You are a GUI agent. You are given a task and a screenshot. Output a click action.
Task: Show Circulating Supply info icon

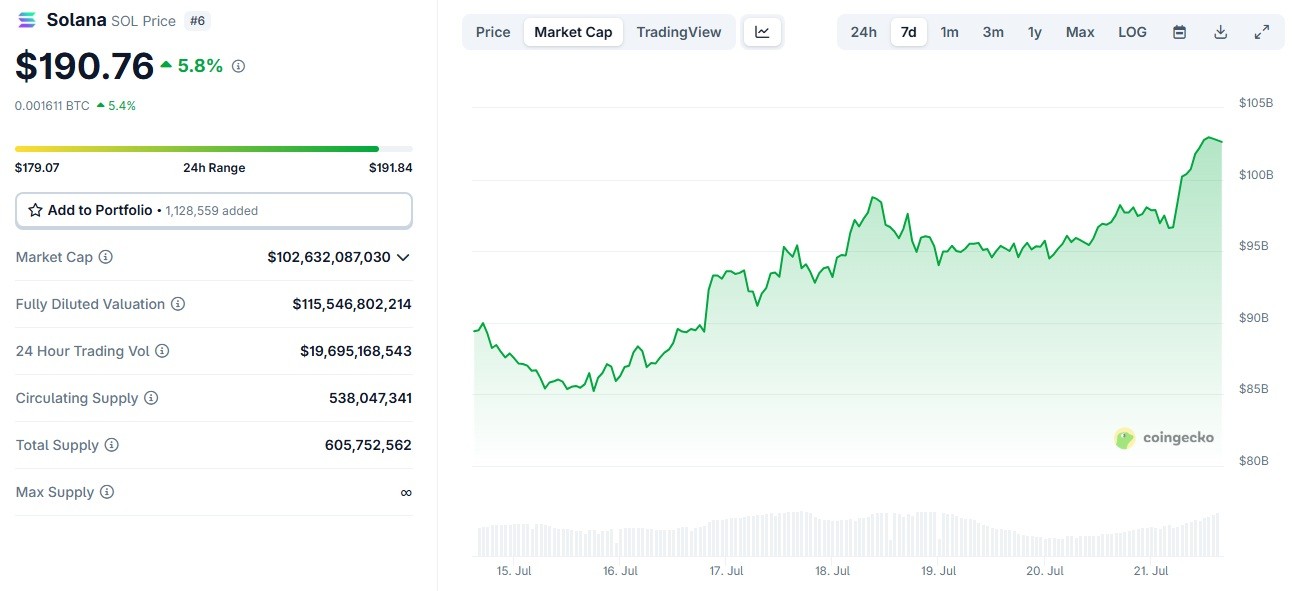pos(151,398)
